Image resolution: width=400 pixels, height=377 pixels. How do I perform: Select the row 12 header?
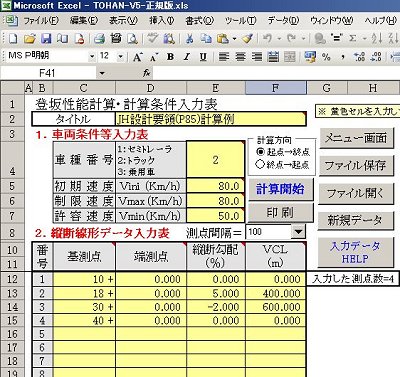(12, 279)
